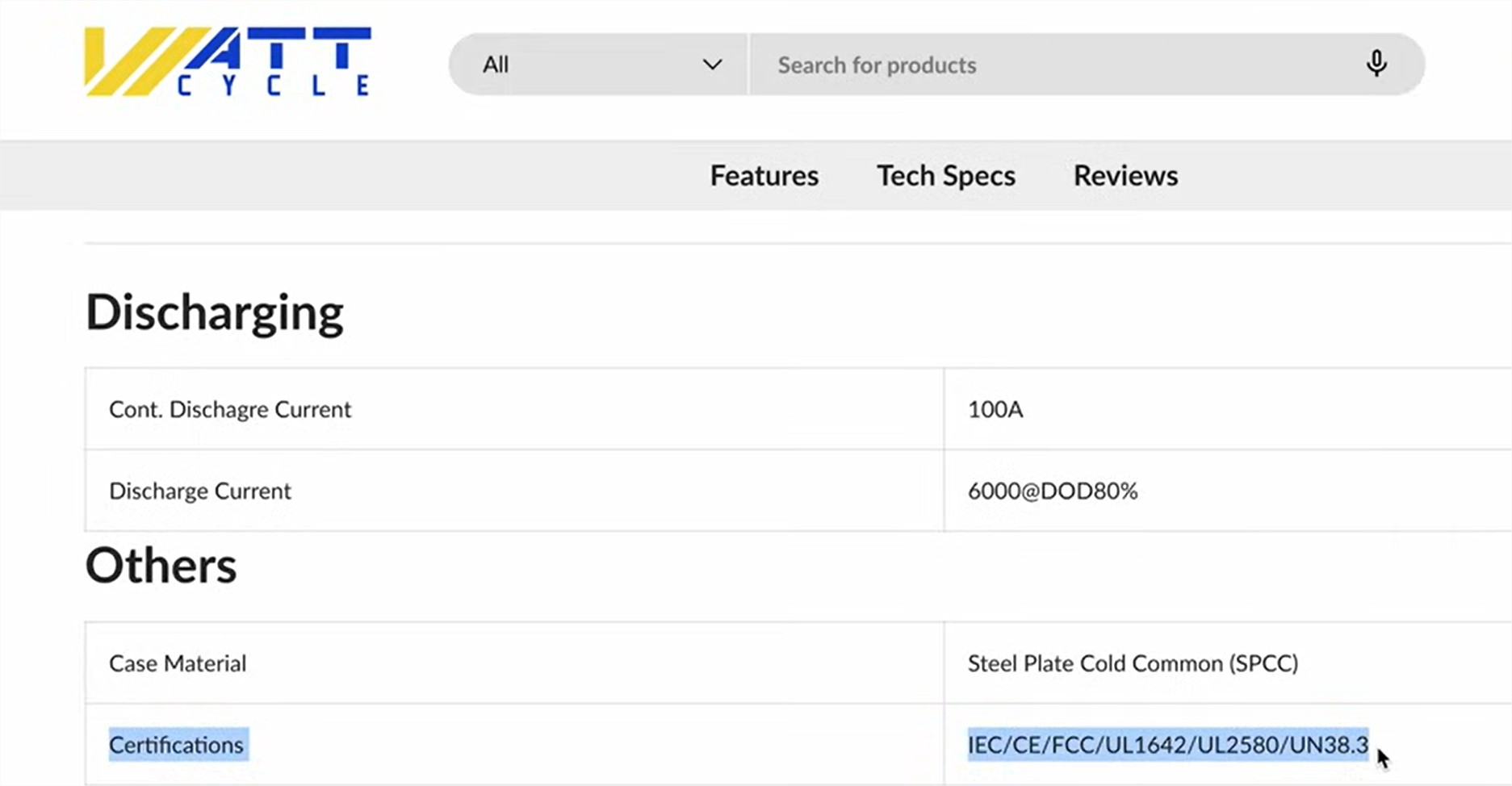Click the highlighted Certifications label
This screenshot has height=786, width=1512.
(177, 745)
